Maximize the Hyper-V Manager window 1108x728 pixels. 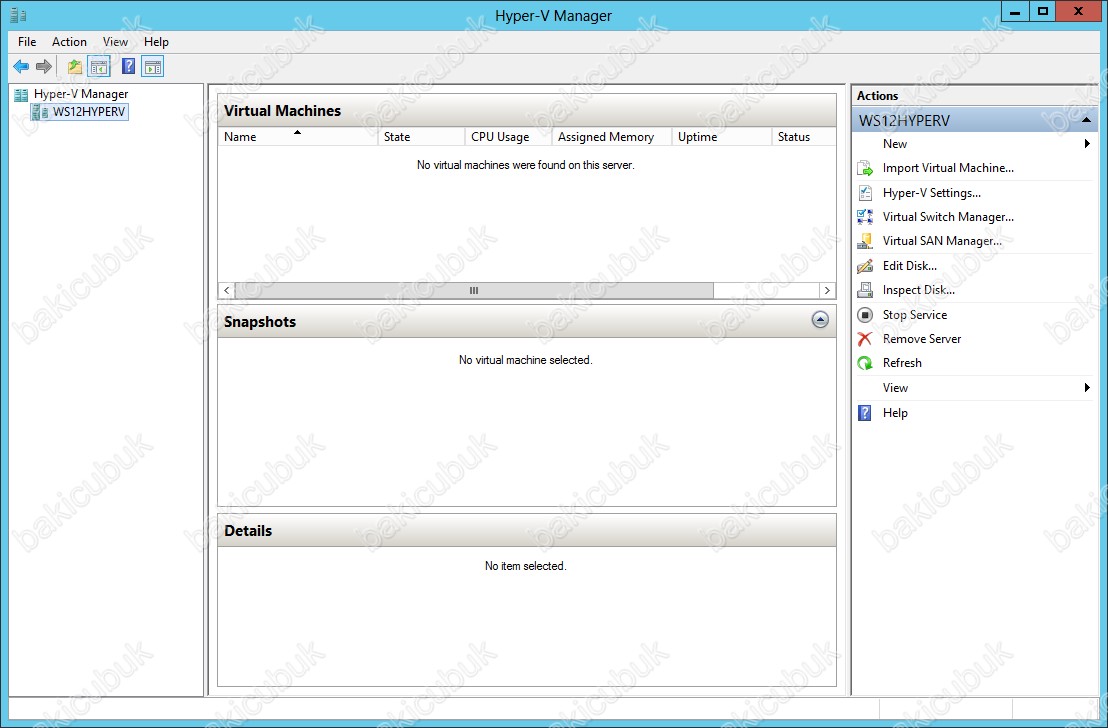(1042, 12)
